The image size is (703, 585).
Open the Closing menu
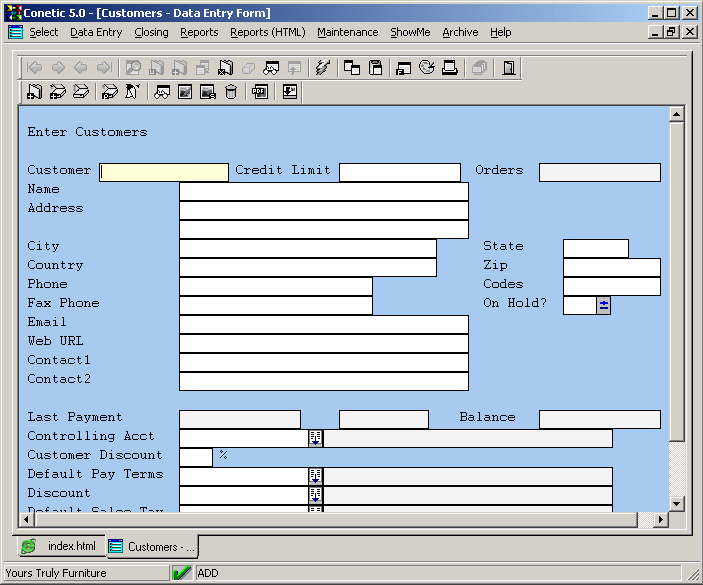tap(151, 32)
